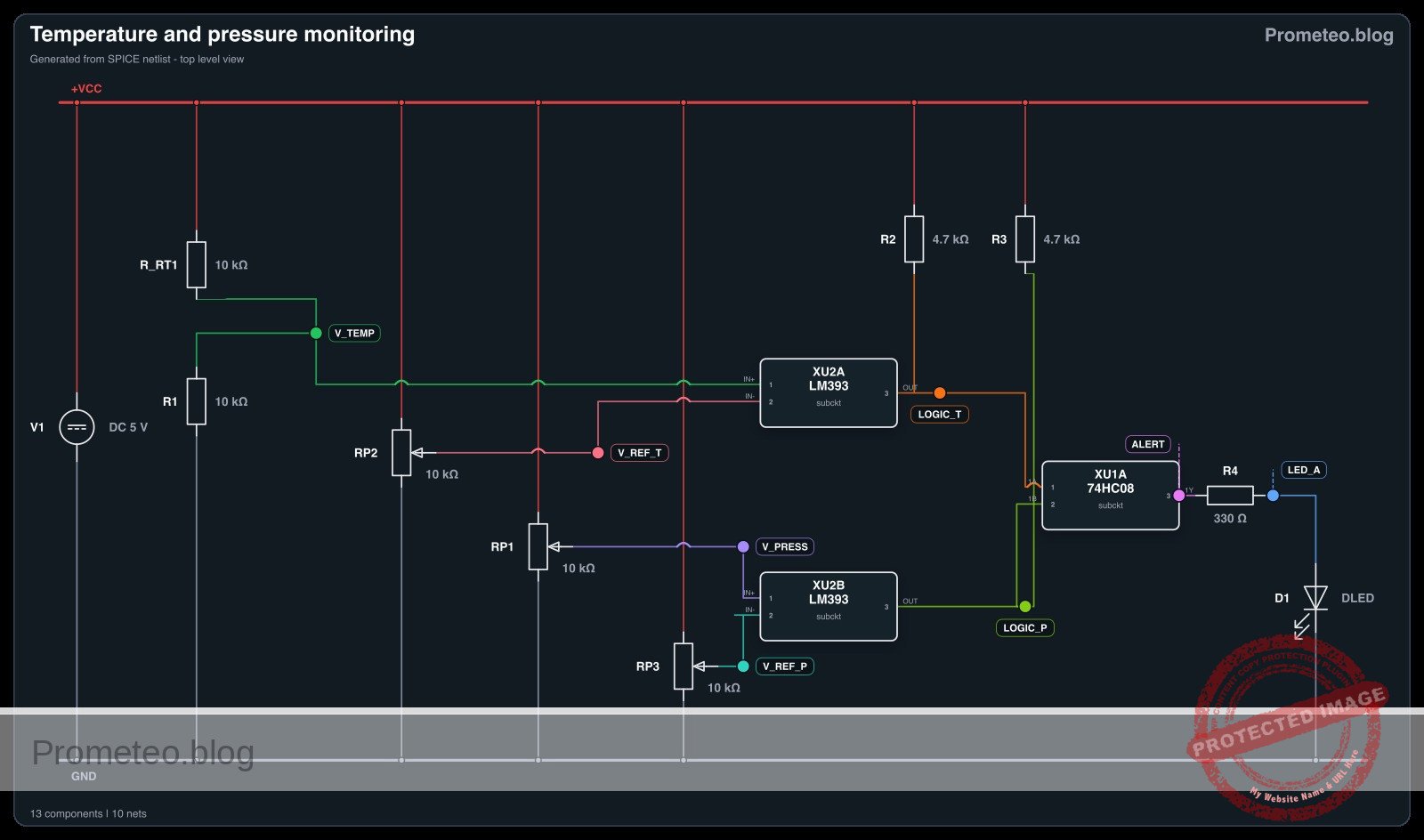Select the R_RT1 thermistor resistor symbol
The width and height of the screenshot is (1424, 840).
pos(197,264)
